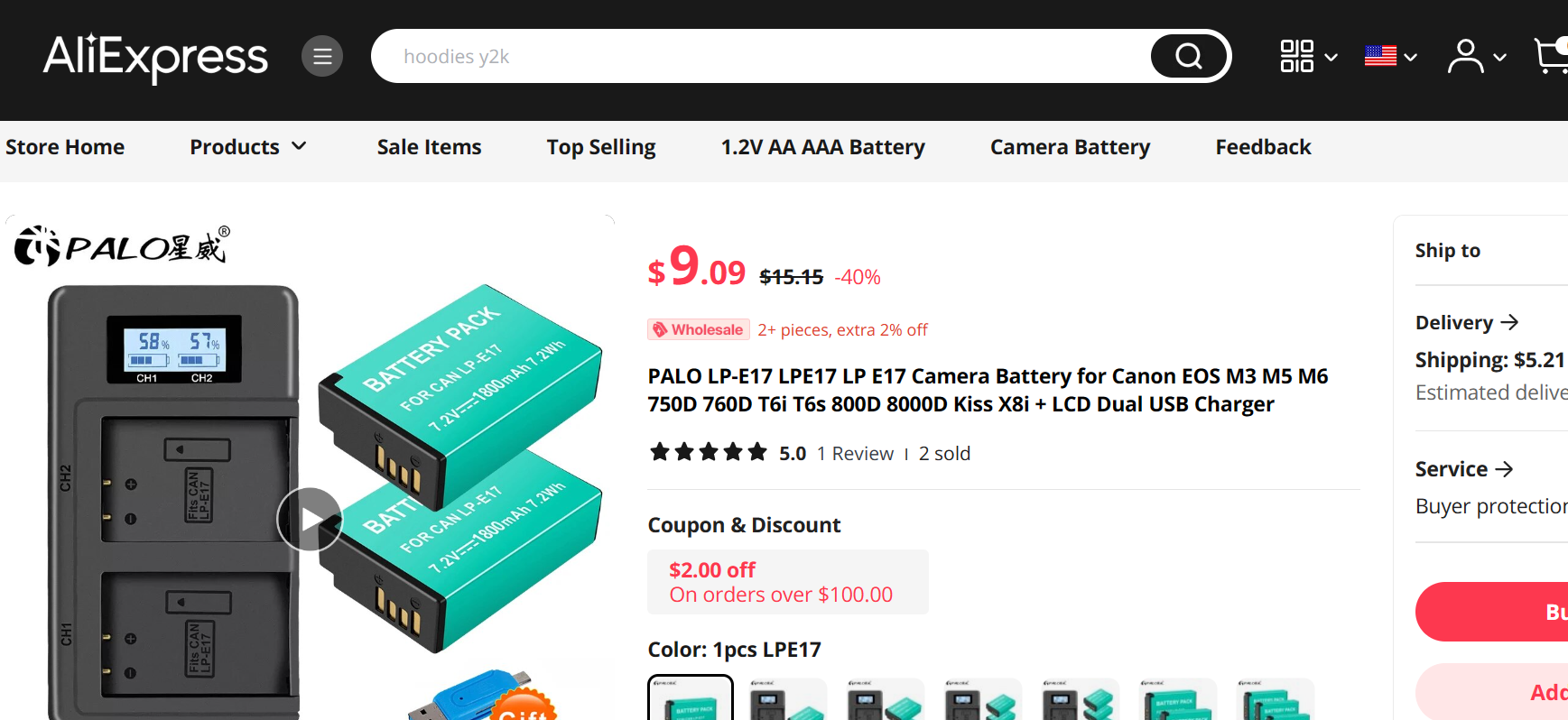Open the hamburger menu beside the logo
This screenshot has width=1568, height=720.
[x=322, y=55]
